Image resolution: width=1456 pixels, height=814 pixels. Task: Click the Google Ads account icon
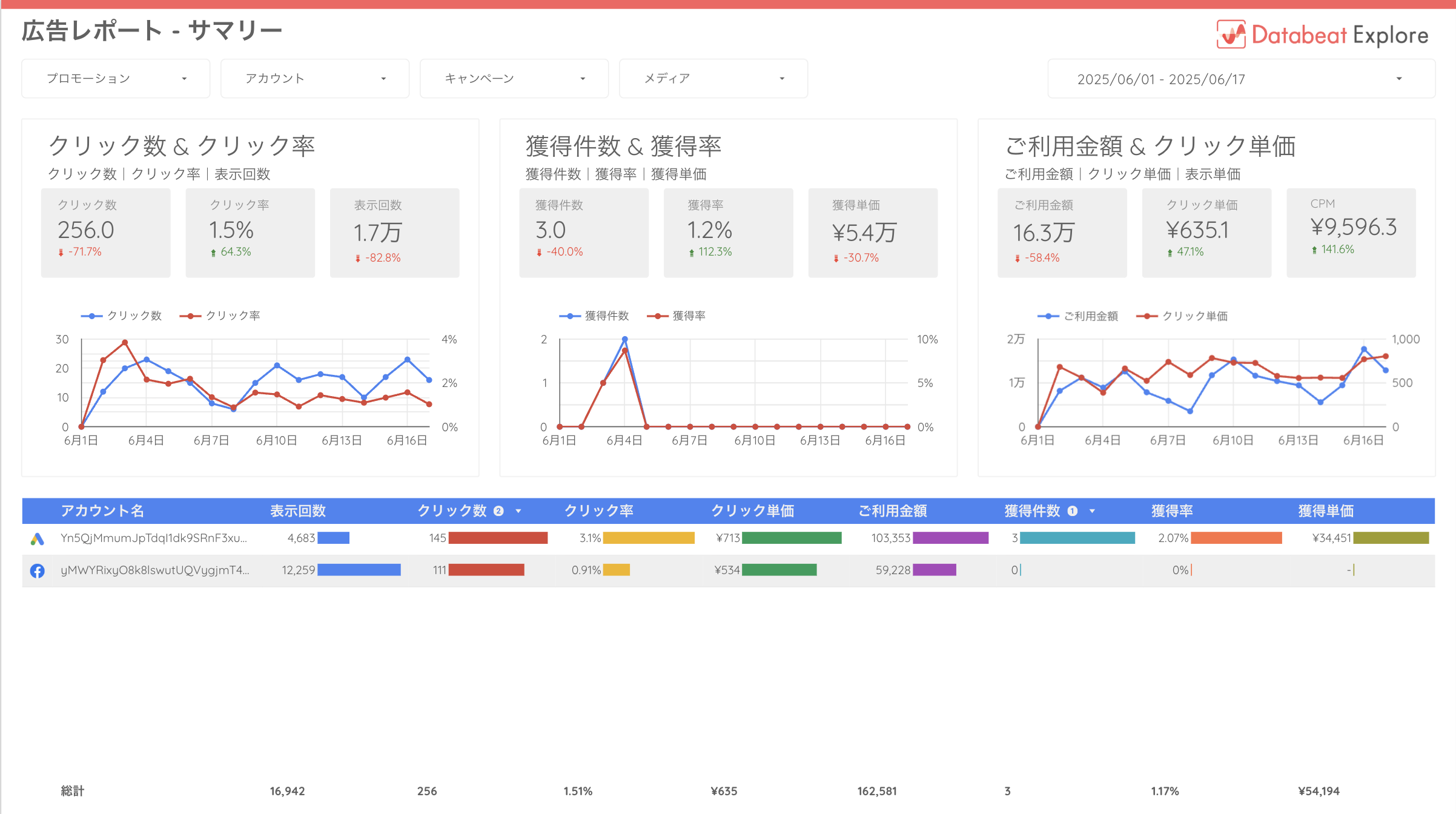coord(38,538)
